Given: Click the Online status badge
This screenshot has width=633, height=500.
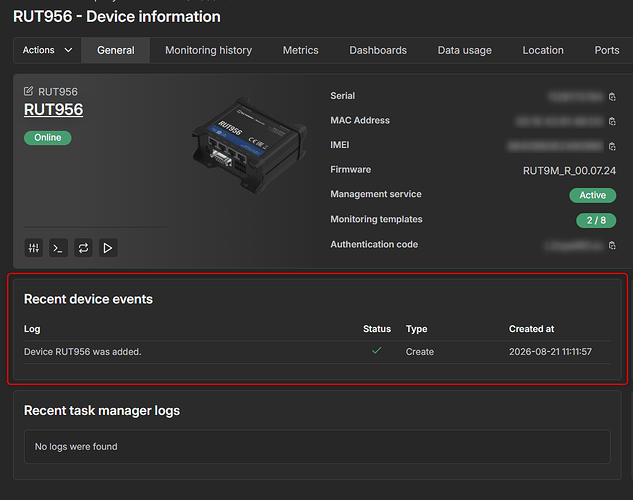Looking at the screenshot, I should click(48, 138).
